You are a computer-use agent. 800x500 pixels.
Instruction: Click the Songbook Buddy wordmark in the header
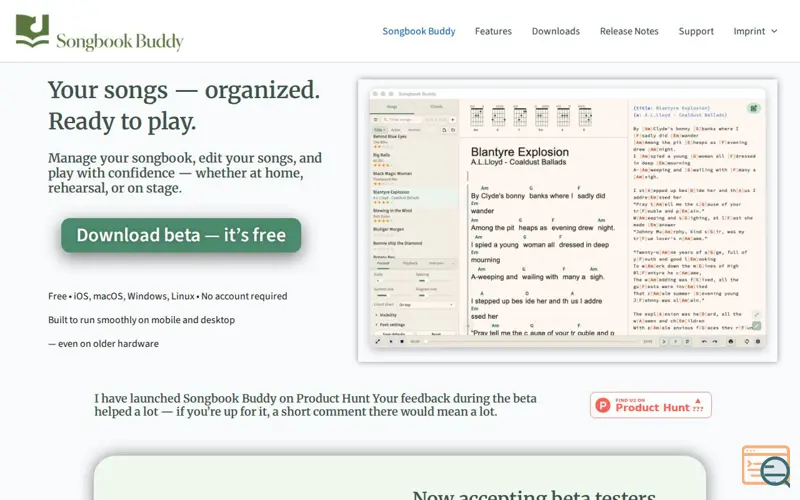point(120,41)
